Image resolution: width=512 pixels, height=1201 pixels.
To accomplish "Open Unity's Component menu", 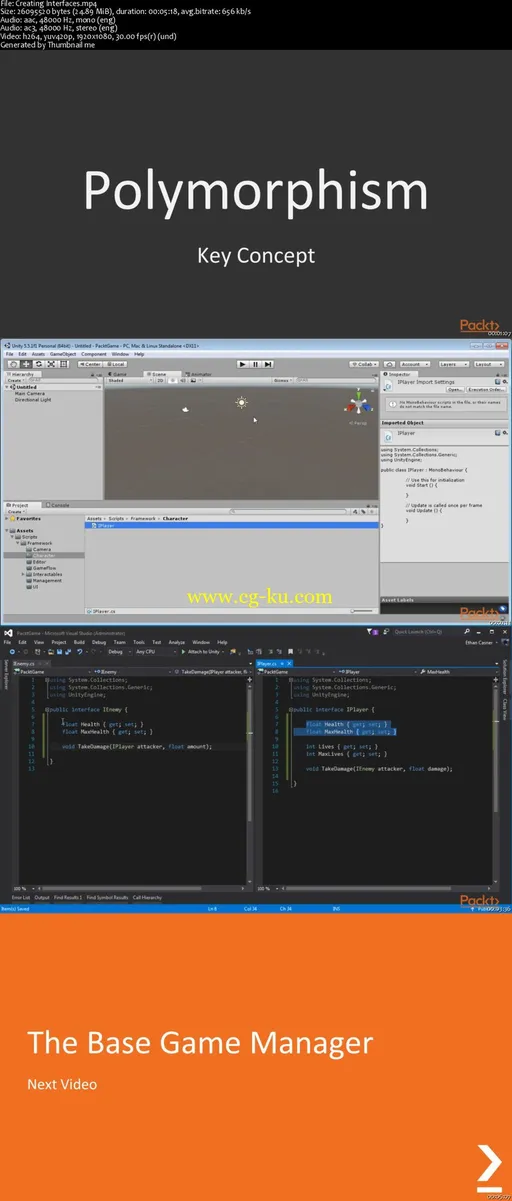I will tap(94, 354).
